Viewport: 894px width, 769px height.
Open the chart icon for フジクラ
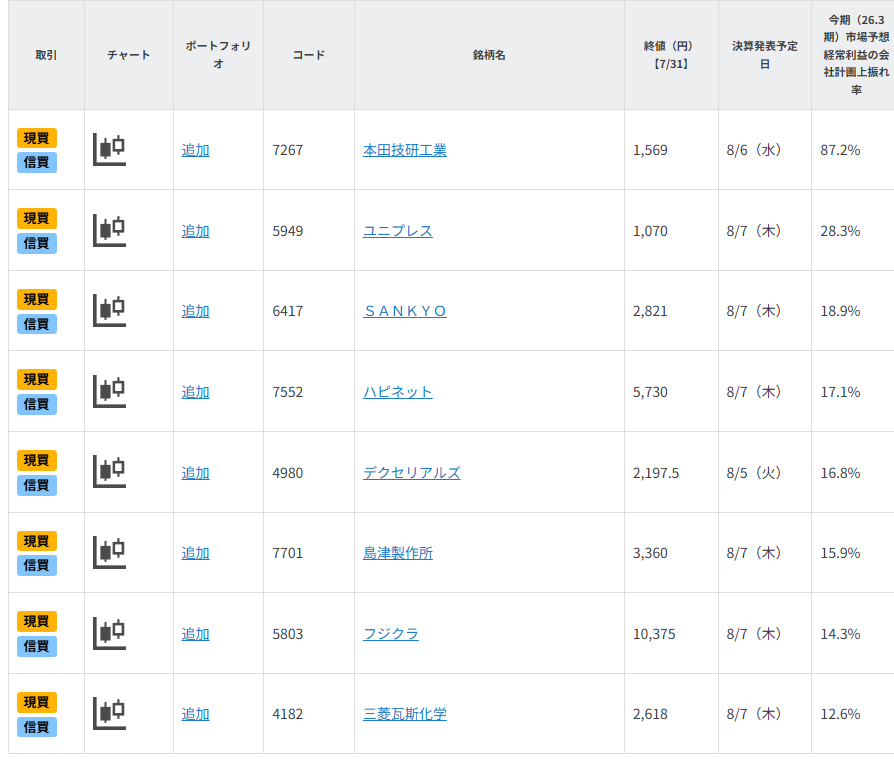[x=109, y=633]
